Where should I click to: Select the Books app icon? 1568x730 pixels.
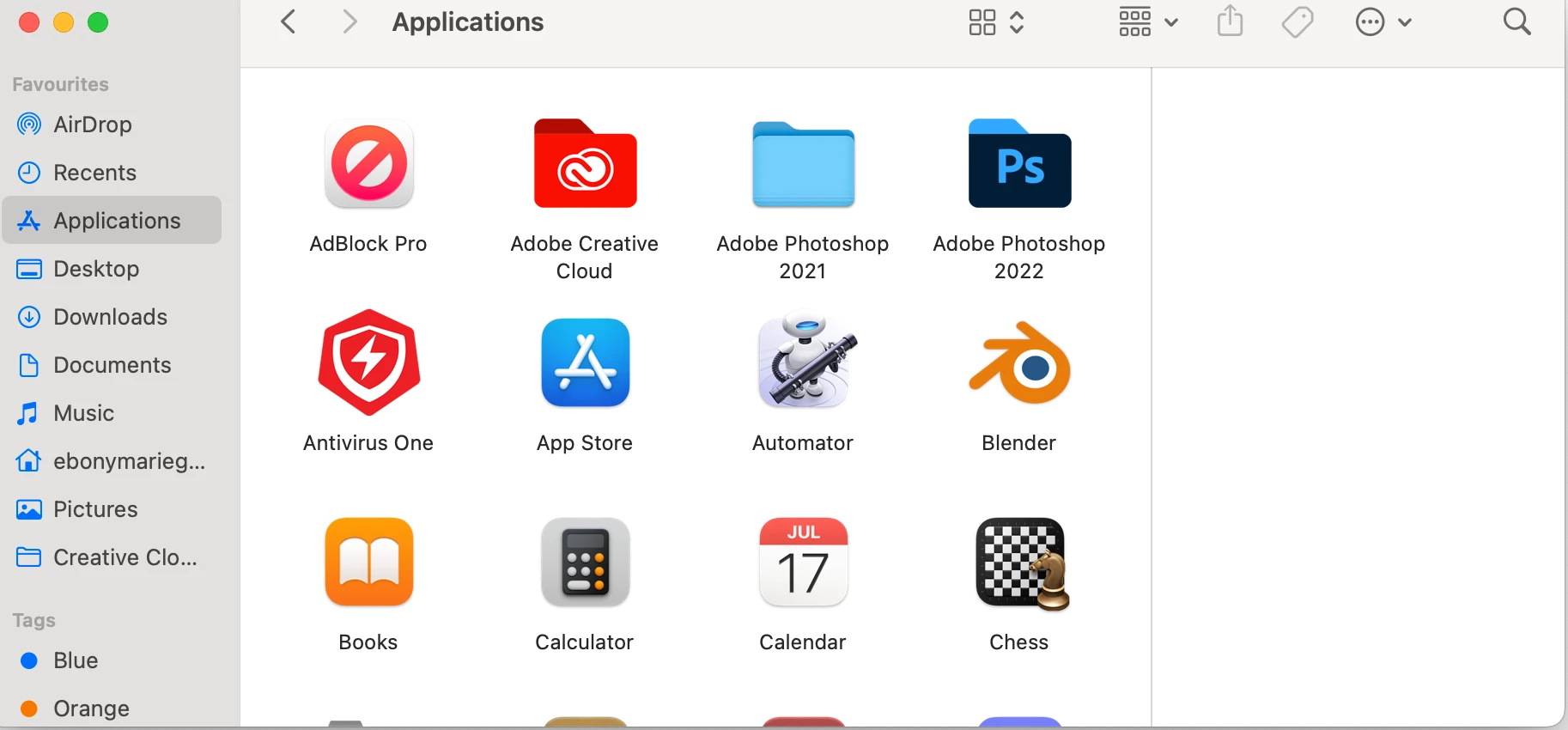pyautogui.click(x=369, y=562)
